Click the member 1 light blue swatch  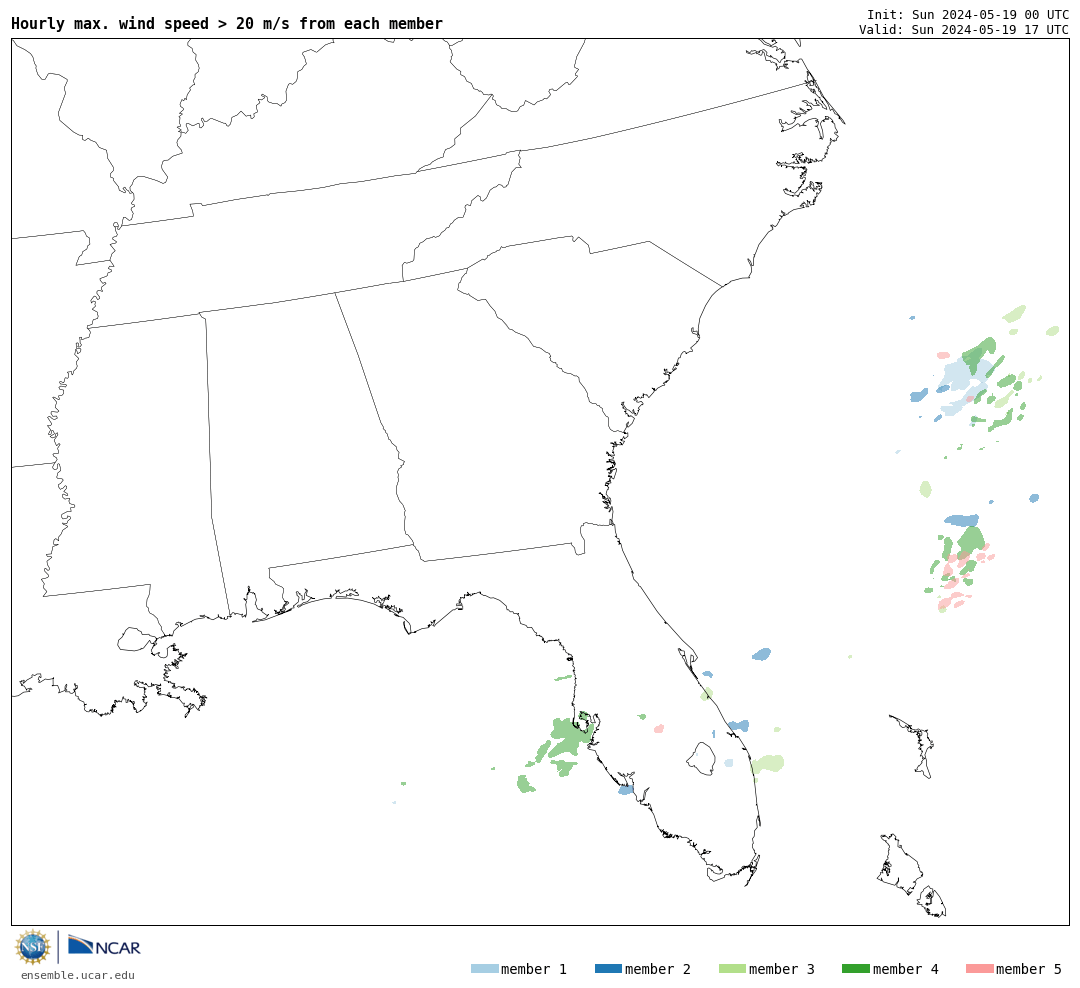click(484, 969)
